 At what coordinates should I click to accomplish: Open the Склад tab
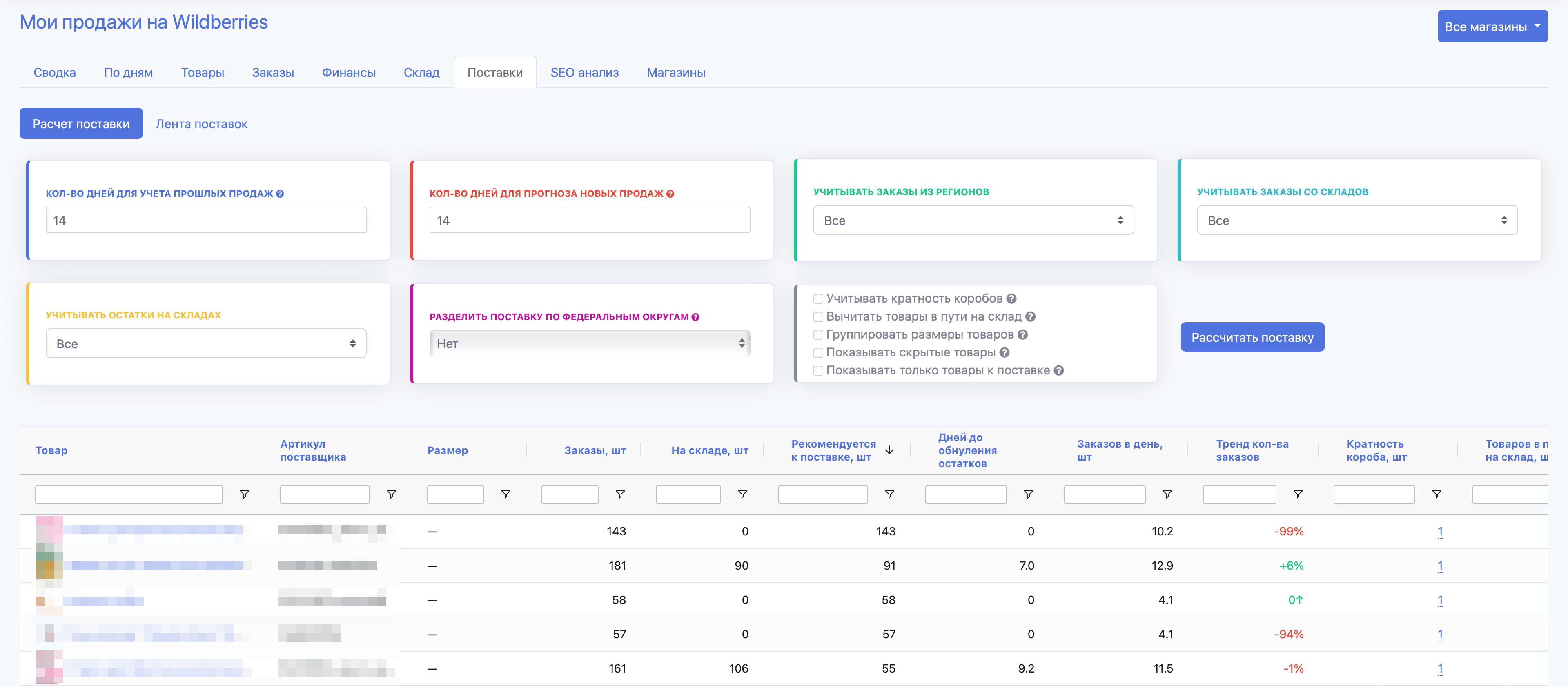tap(421, 72)
